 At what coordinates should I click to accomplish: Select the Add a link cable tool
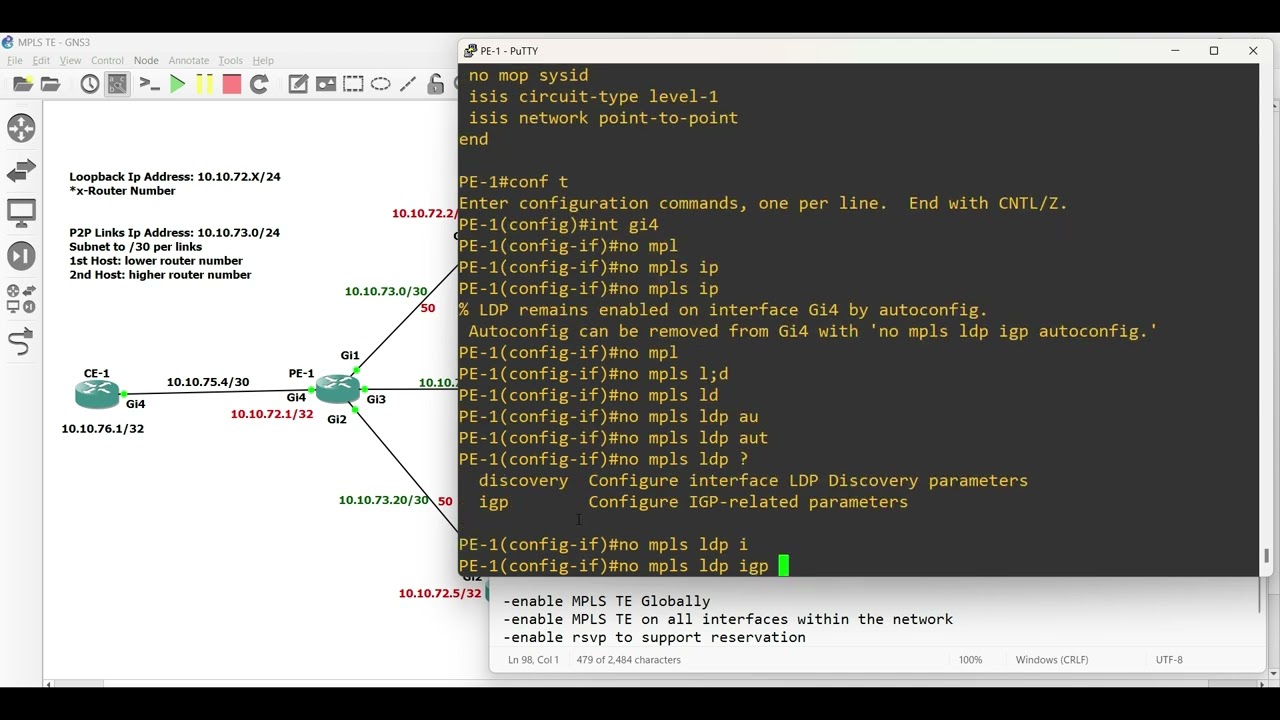click(x=21, y=342)
